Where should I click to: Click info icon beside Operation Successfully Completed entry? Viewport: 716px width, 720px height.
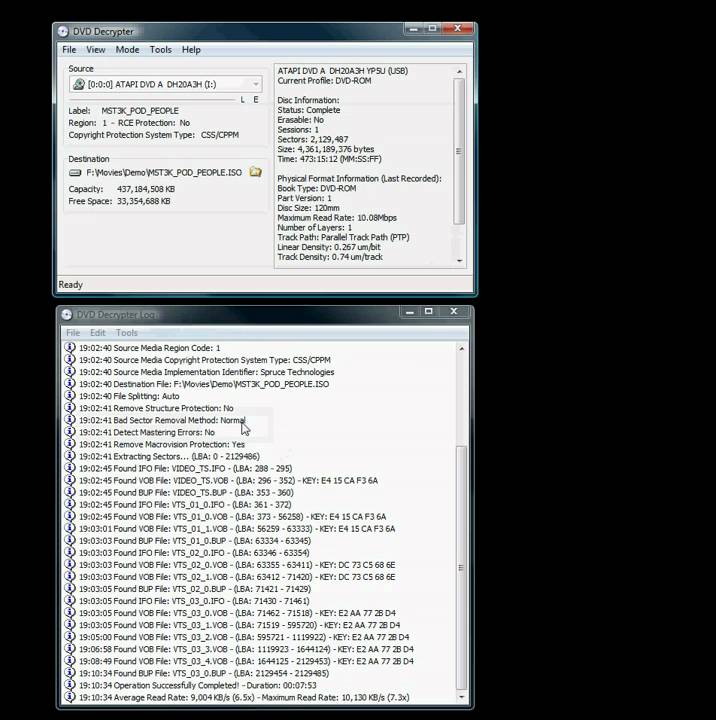70,685
